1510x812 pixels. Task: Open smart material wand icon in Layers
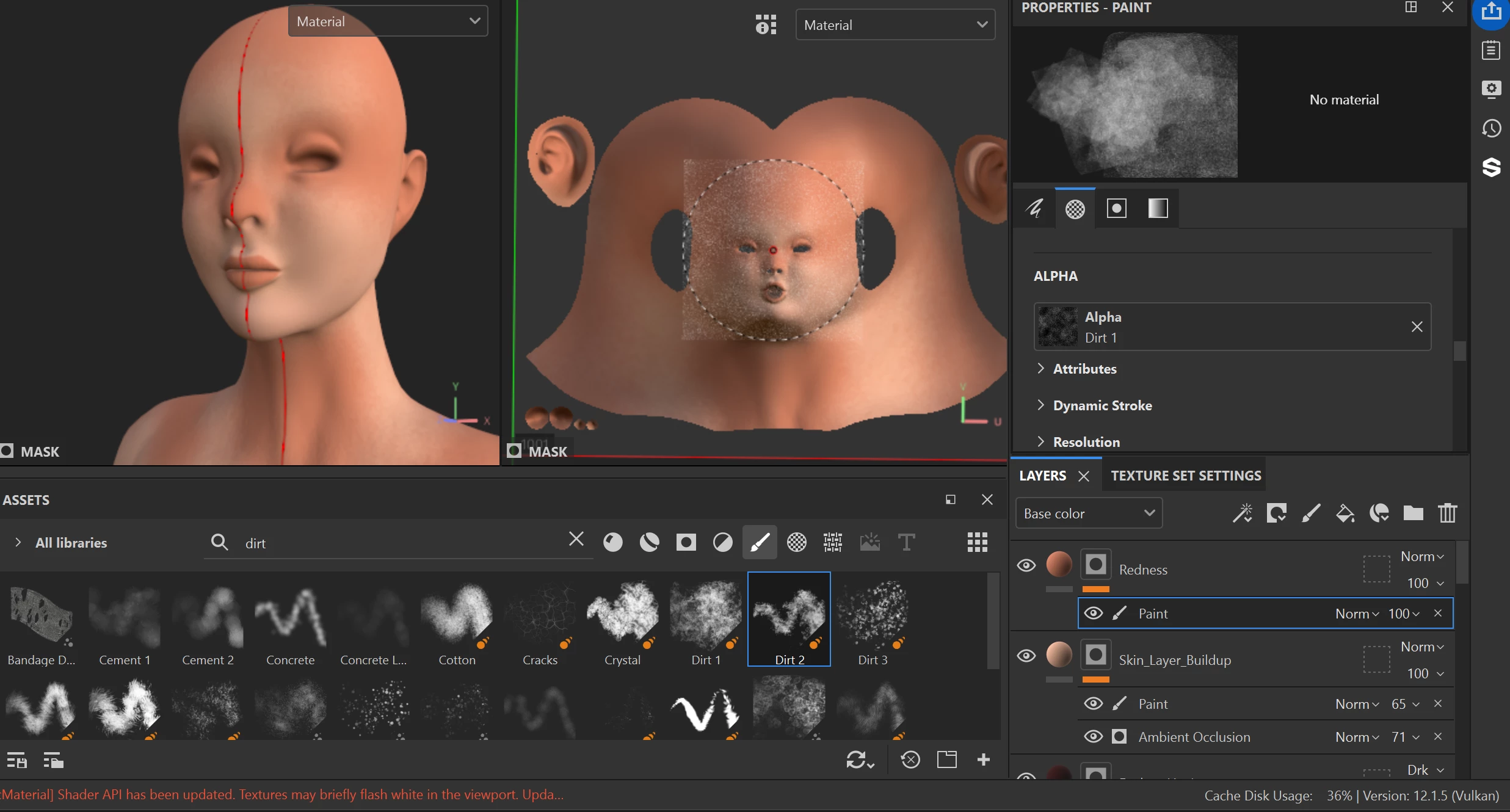point(1243,513)
